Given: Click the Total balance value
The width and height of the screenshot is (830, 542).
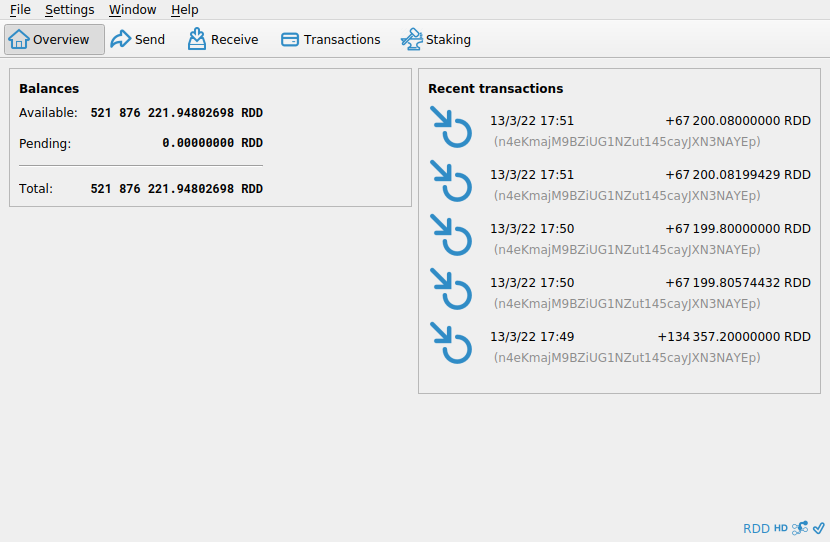Looking at the screenshot, I should coord(177,189).
